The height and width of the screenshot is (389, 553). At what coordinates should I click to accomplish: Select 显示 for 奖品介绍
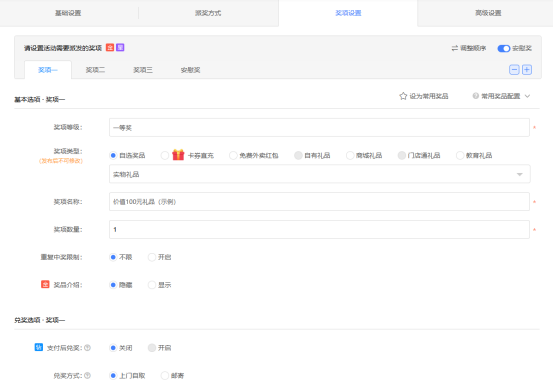coord(152,285)
